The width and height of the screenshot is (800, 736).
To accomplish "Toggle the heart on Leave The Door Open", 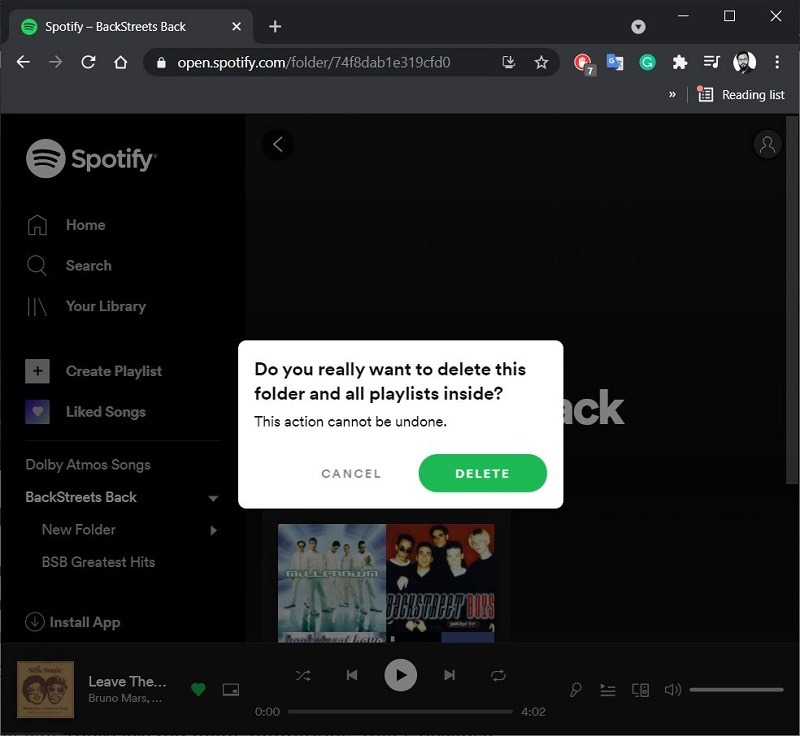I will pos(198,689).
